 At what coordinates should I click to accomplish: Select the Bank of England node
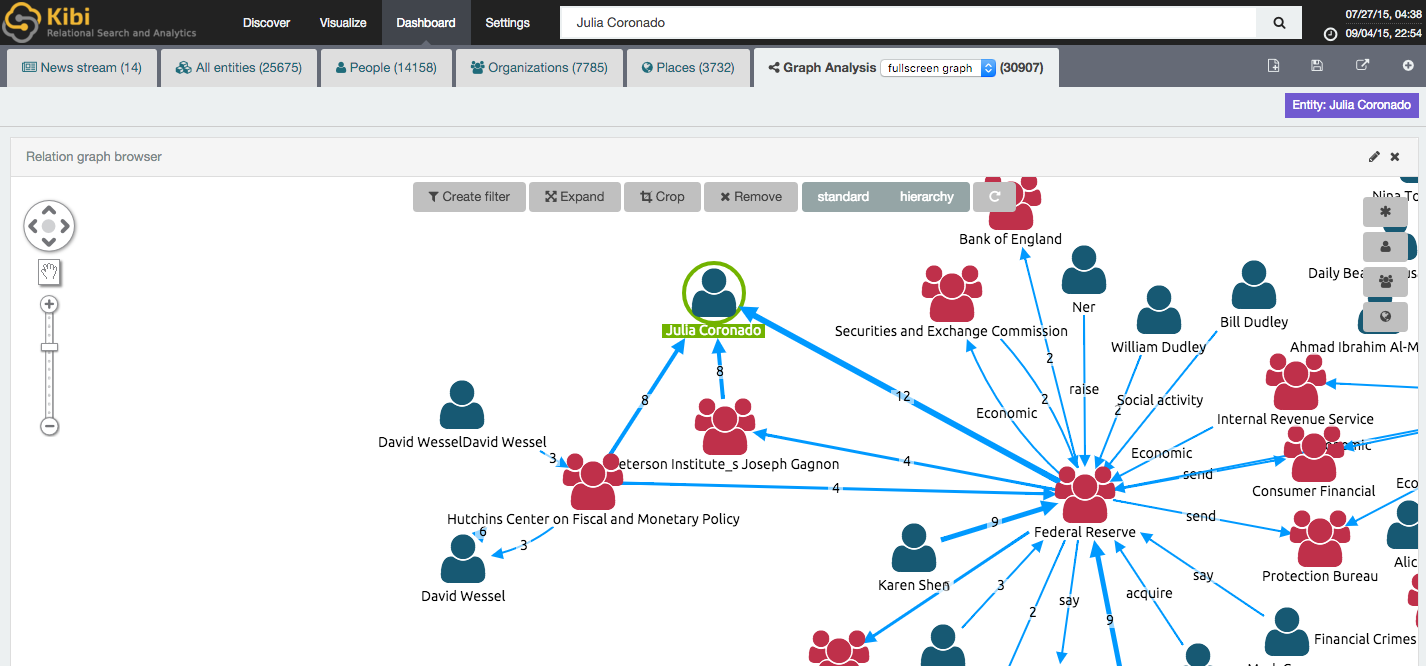click(1013, 205)
